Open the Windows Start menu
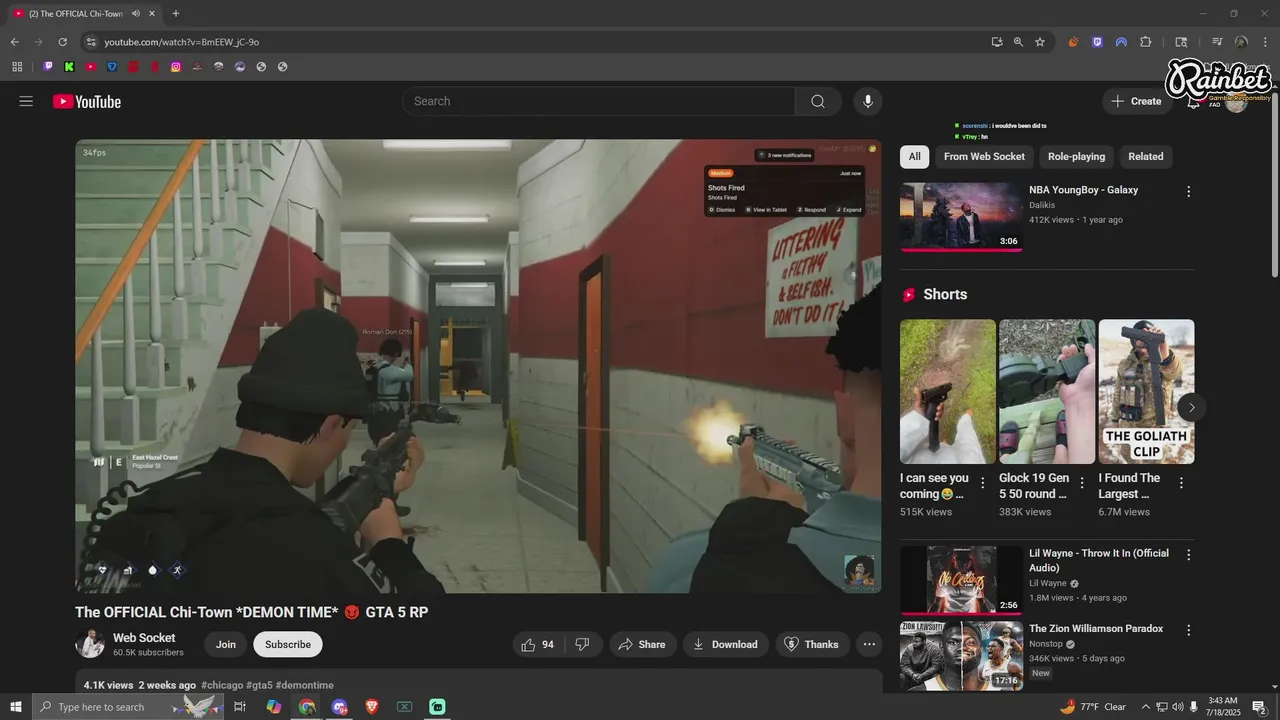Image resolution: width=1280 pixels, height=720 pixels. [15, 707]
